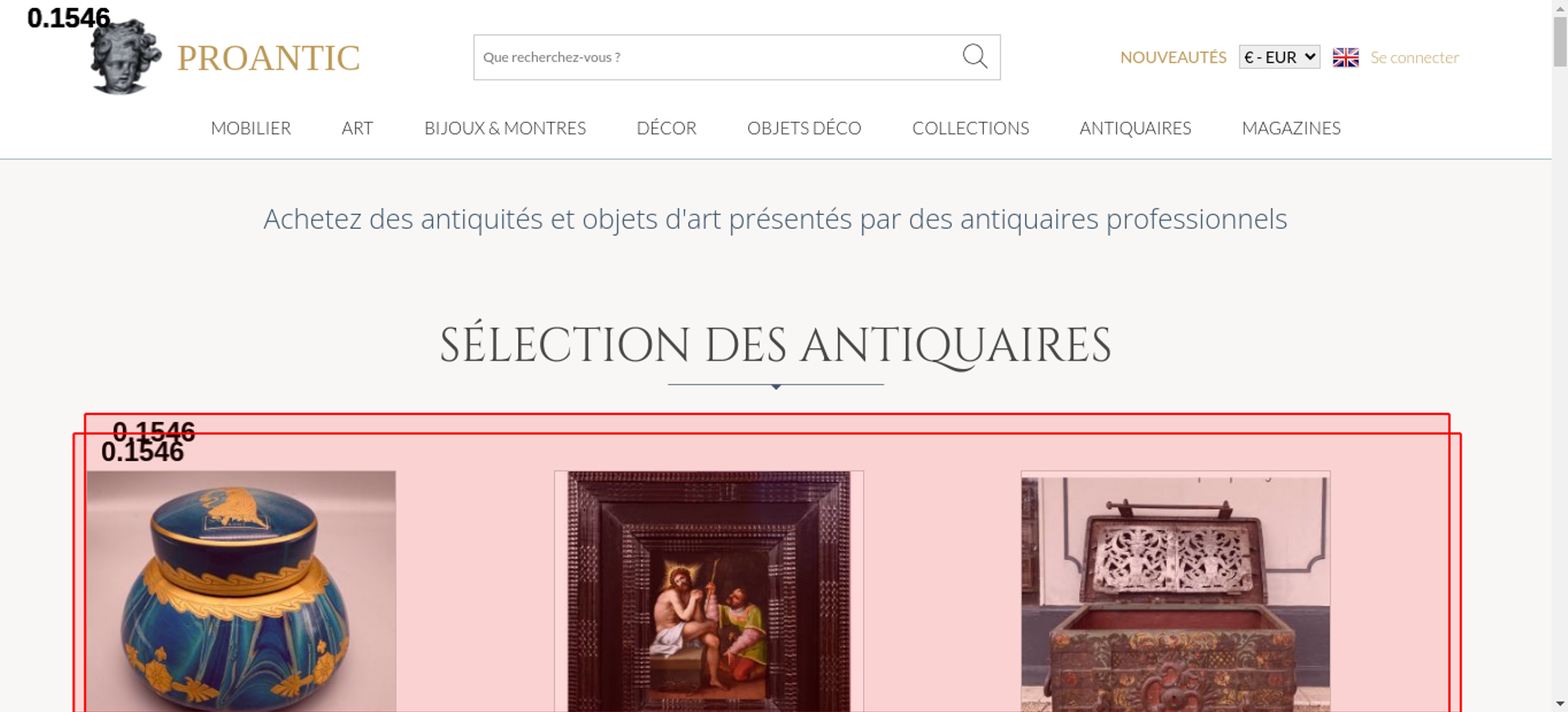Open the blue and gold lidded jar thumbnail

click(x=241, y=591)
